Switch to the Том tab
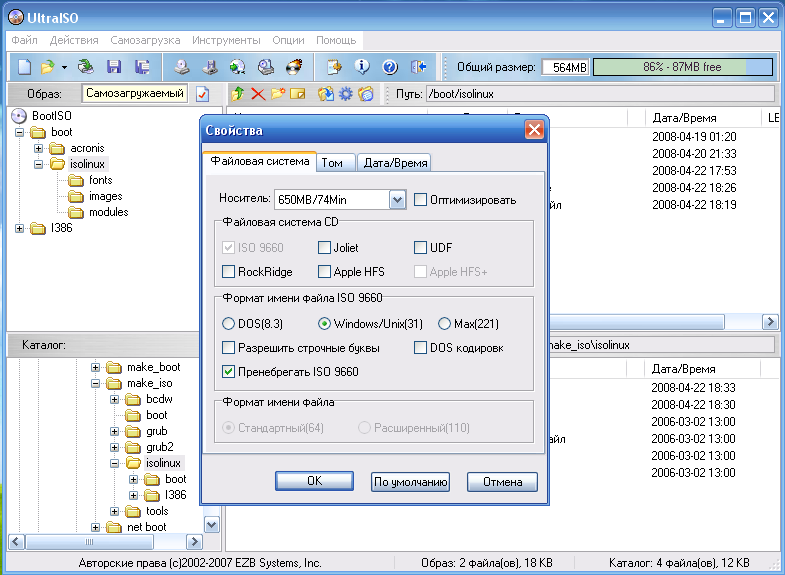The image size is (785, 575). coord(336,163)
